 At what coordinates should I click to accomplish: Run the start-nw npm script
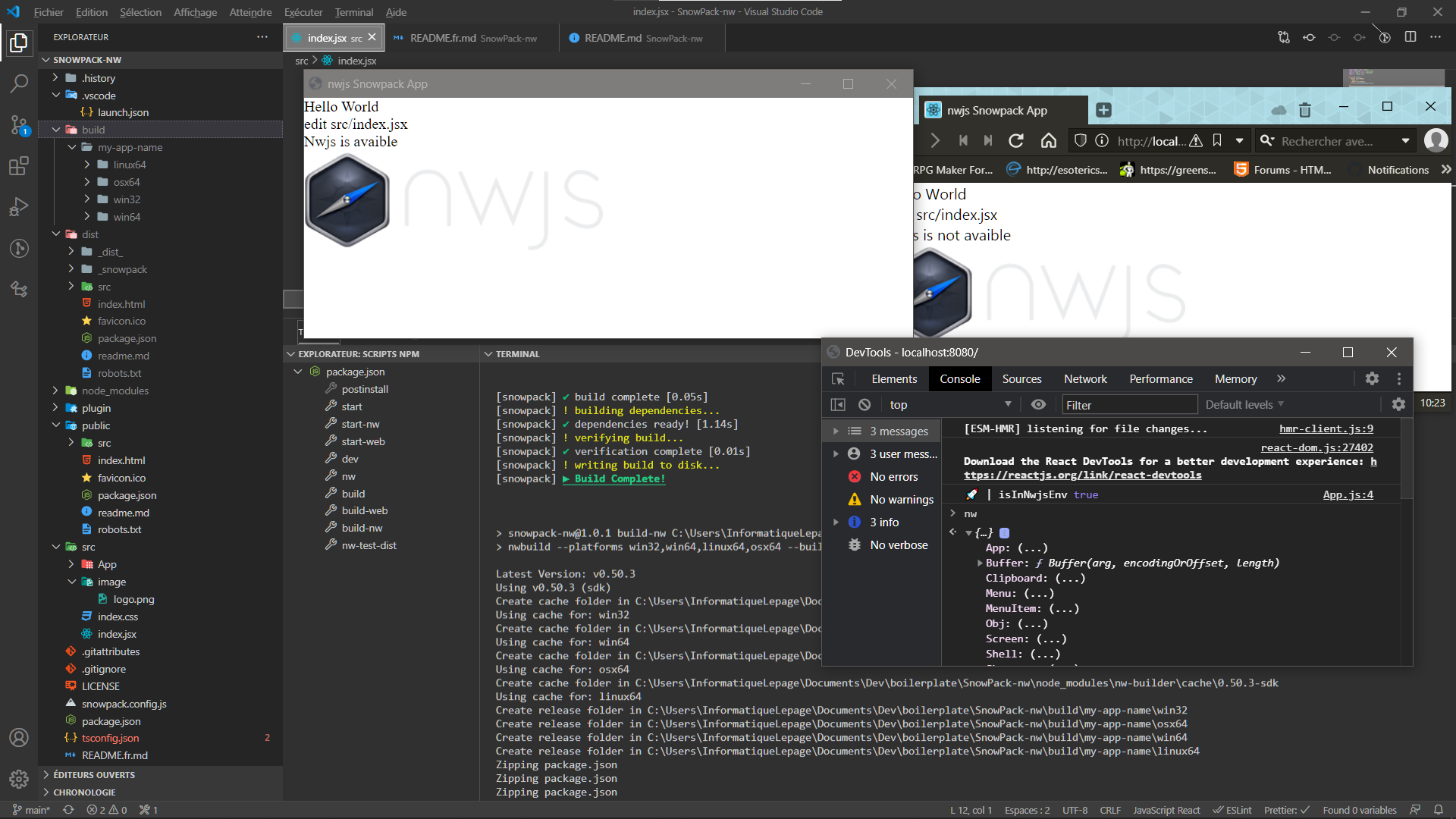pos(360,425)
